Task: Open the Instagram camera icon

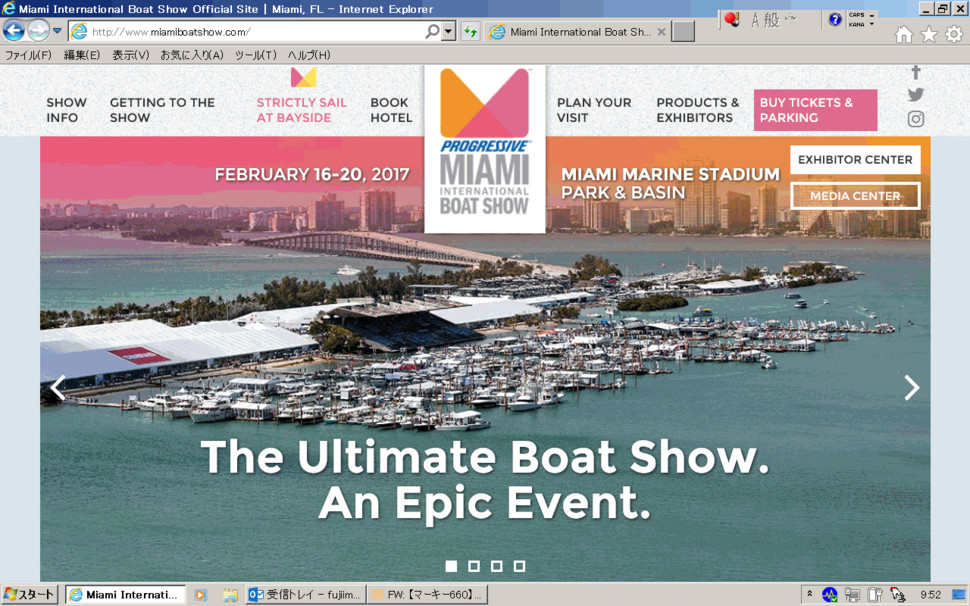Action: pyautogui.click(x=916, y=119)
